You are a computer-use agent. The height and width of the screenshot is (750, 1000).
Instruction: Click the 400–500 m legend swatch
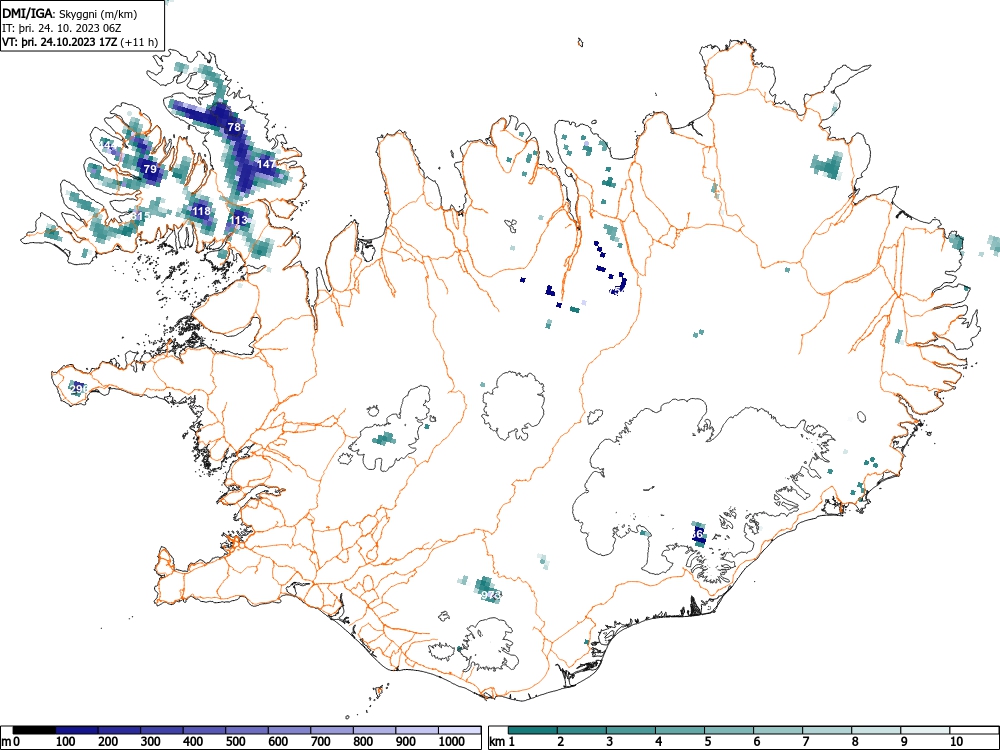tap(204, 730)
